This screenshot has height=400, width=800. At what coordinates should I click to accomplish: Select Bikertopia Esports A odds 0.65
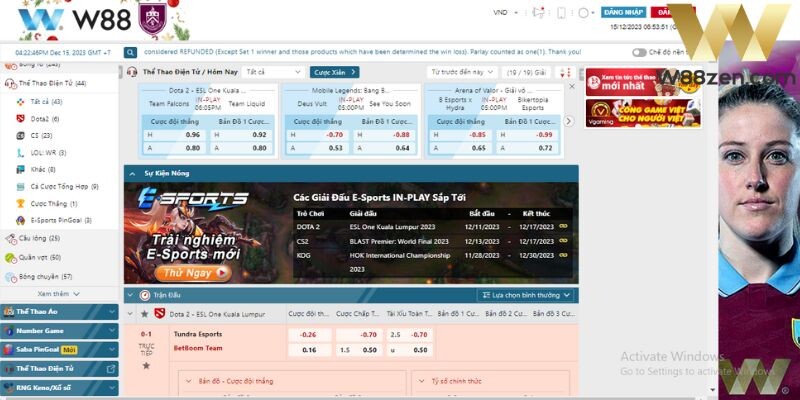point(460,148)
